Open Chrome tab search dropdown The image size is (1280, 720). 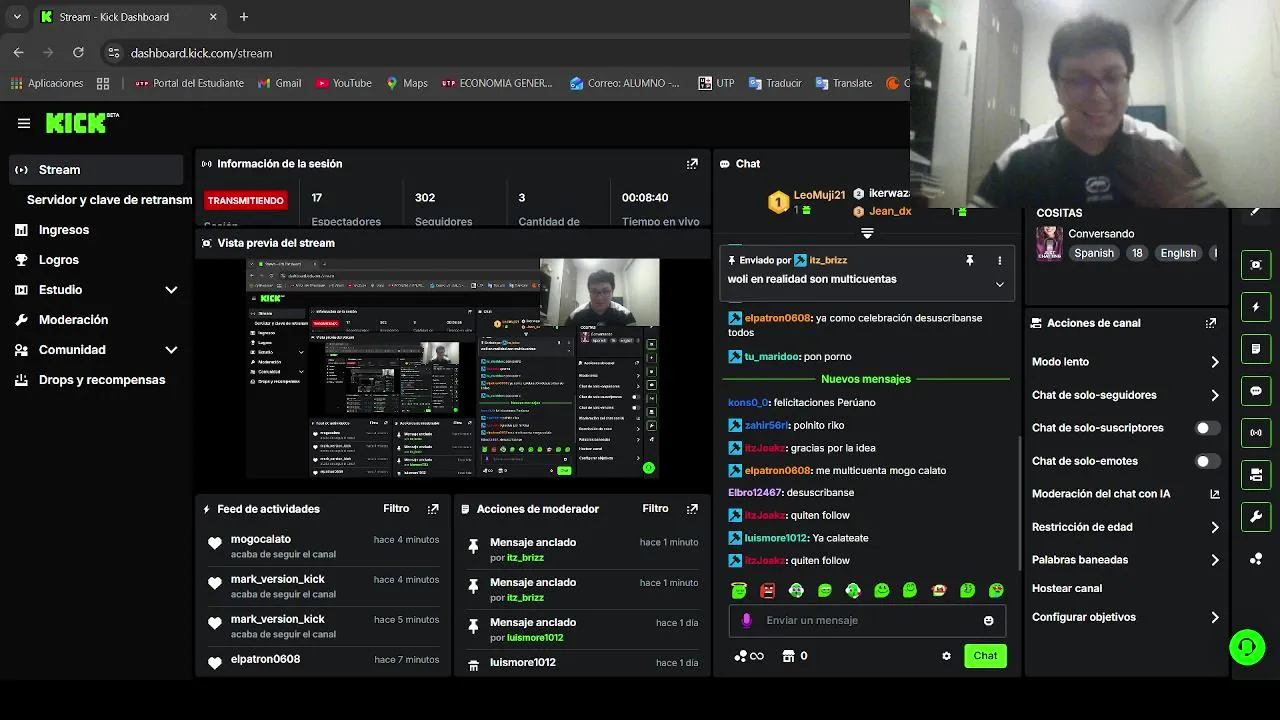pos(17,17)
